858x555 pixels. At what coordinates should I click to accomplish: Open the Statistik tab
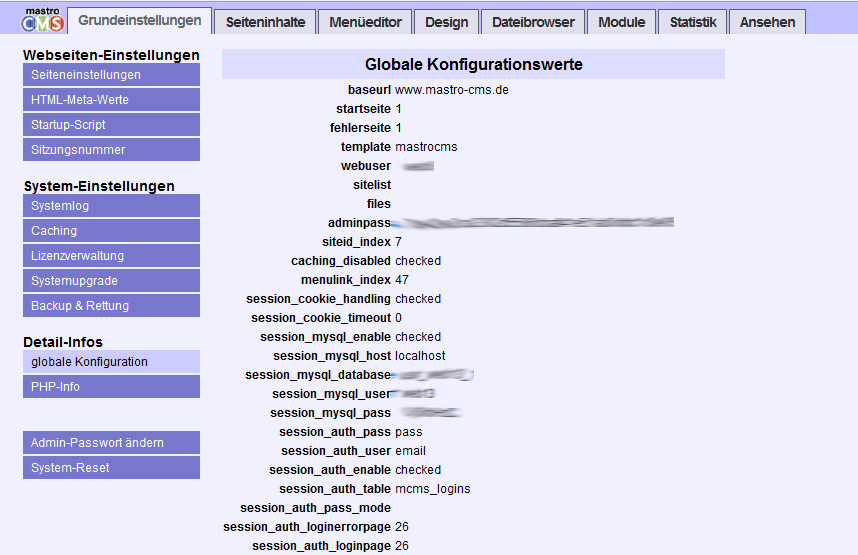(693, 22)
